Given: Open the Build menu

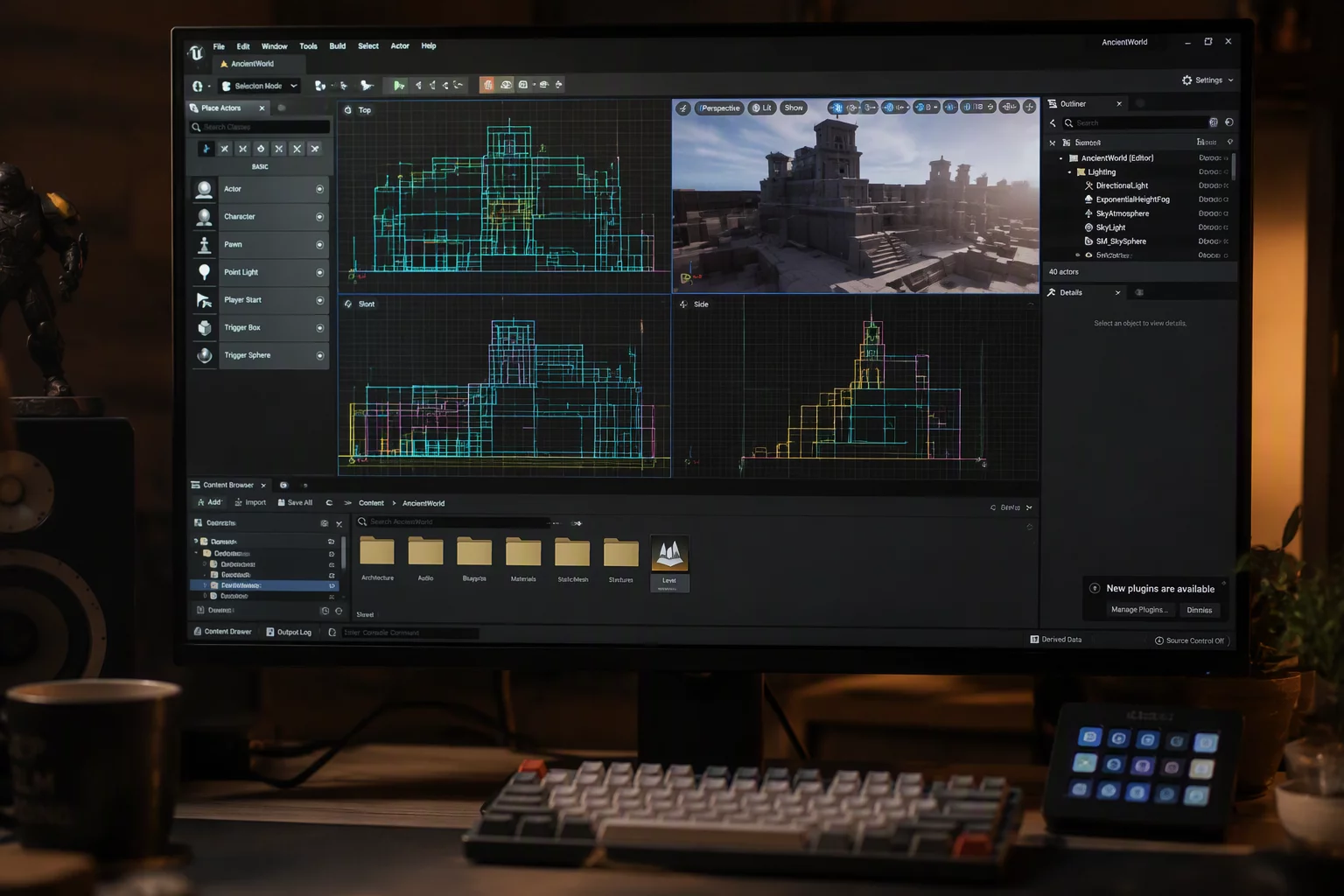Looking at the screenshot, I should click(338, 46).
